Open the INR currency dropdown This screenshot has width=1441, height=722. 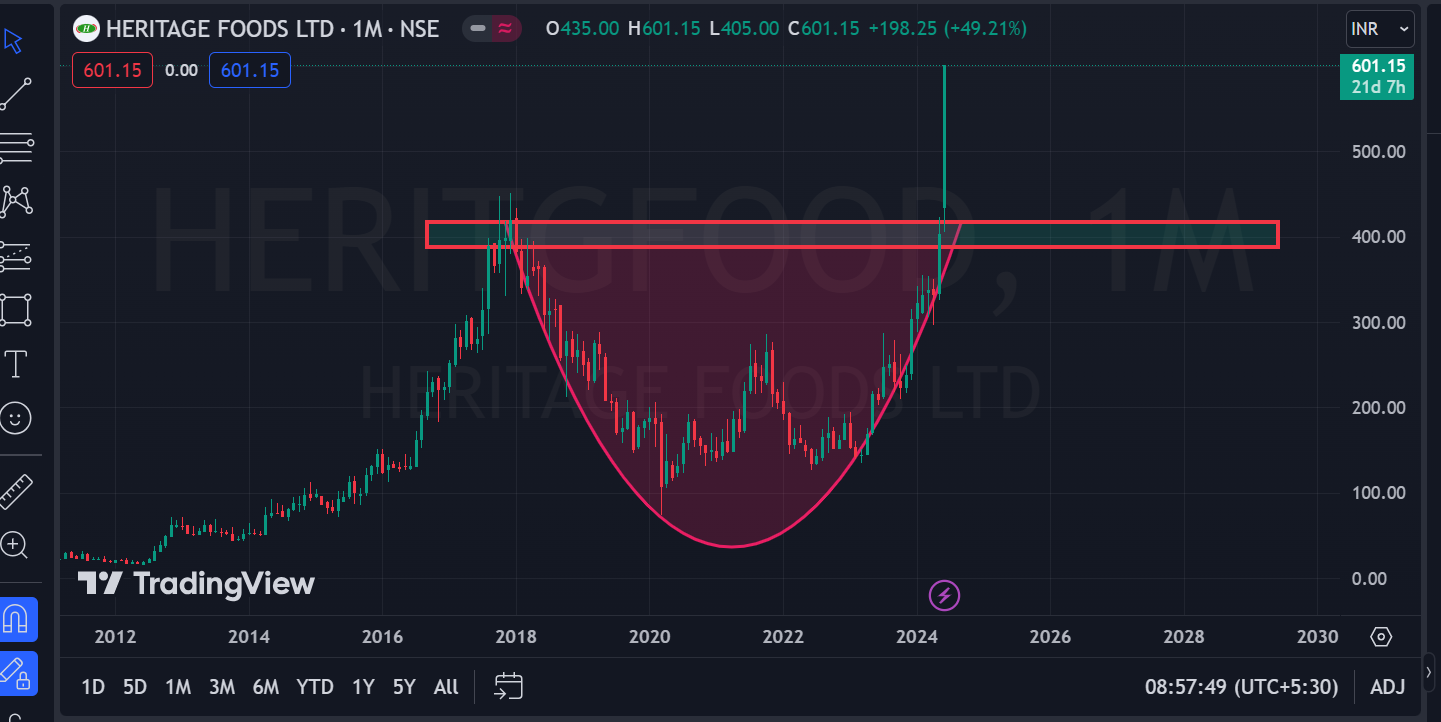tap(1380, 30)
